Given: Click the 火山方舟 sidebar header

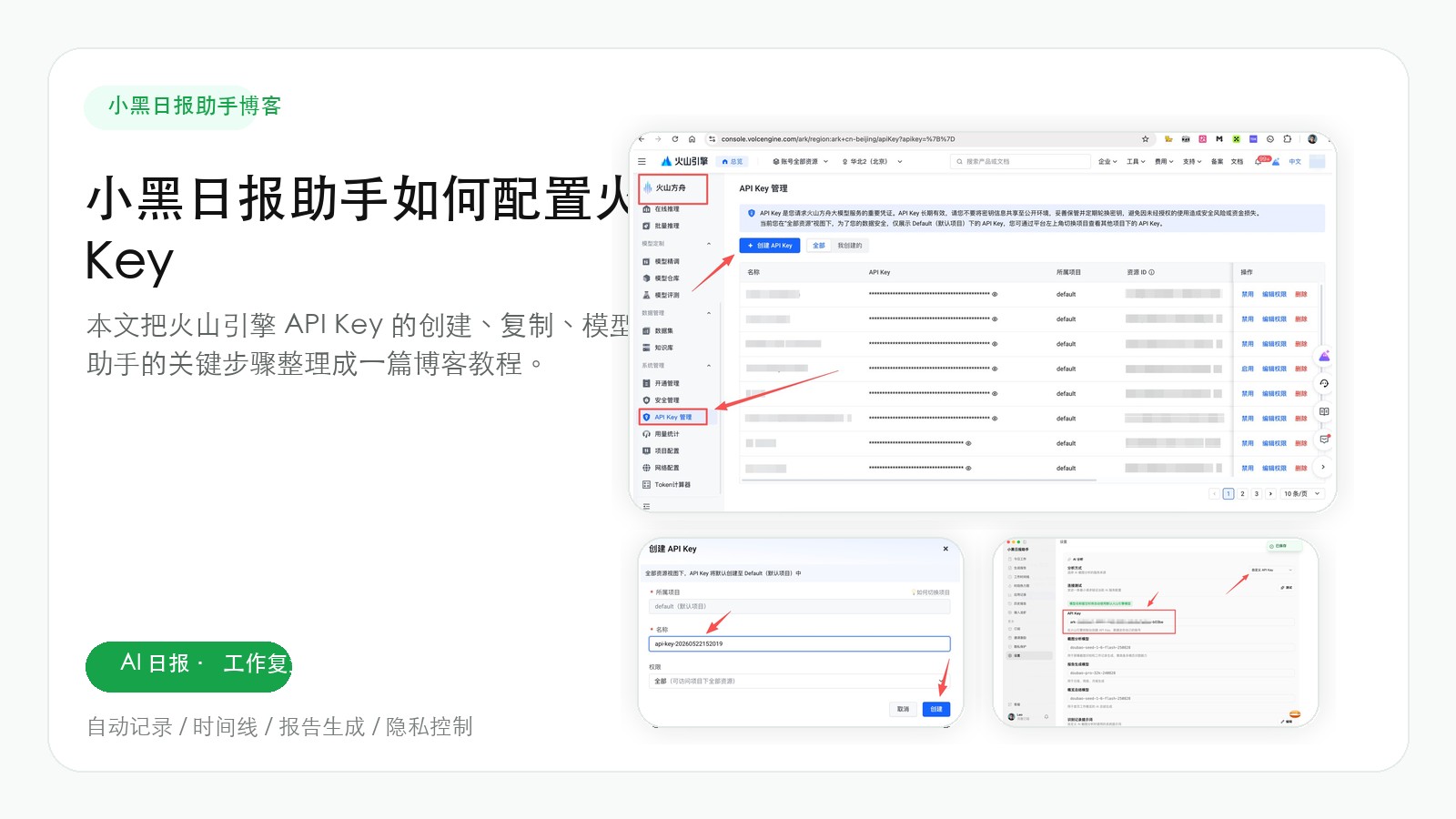Looking at the screenshot, I should (672, 188).
